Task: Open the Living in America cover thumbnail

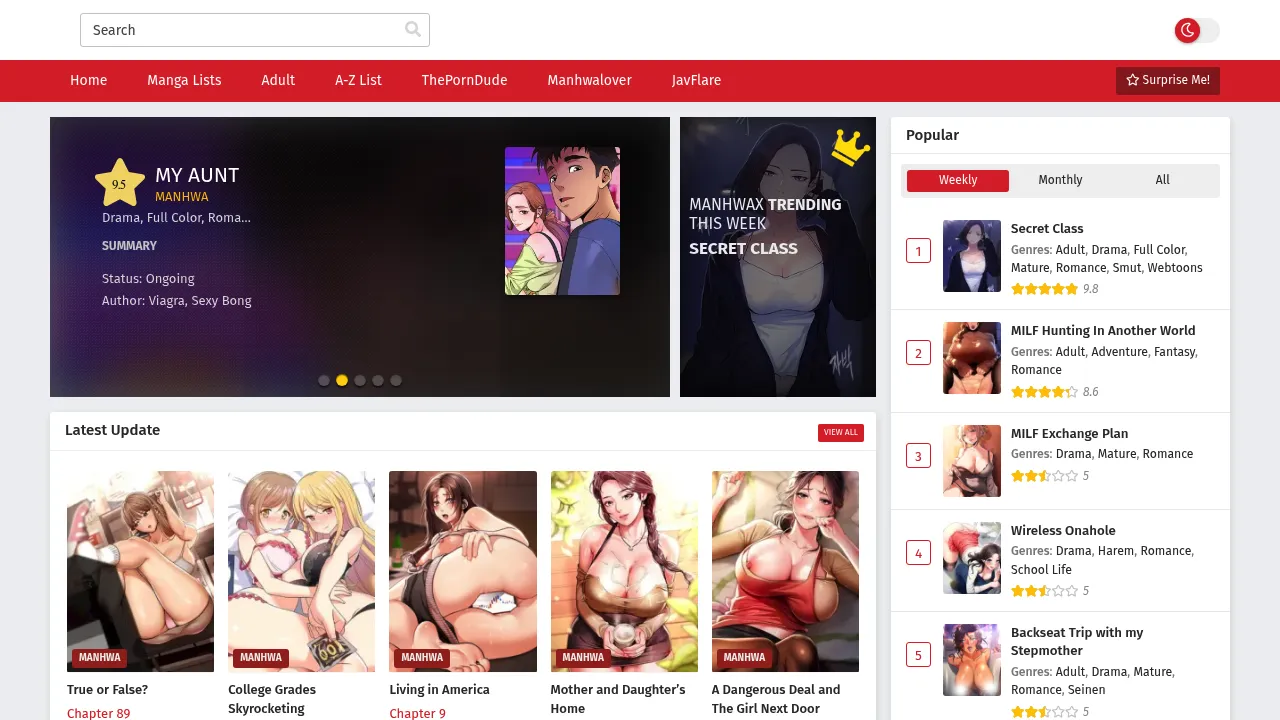Action: click(x=462, y=570)
